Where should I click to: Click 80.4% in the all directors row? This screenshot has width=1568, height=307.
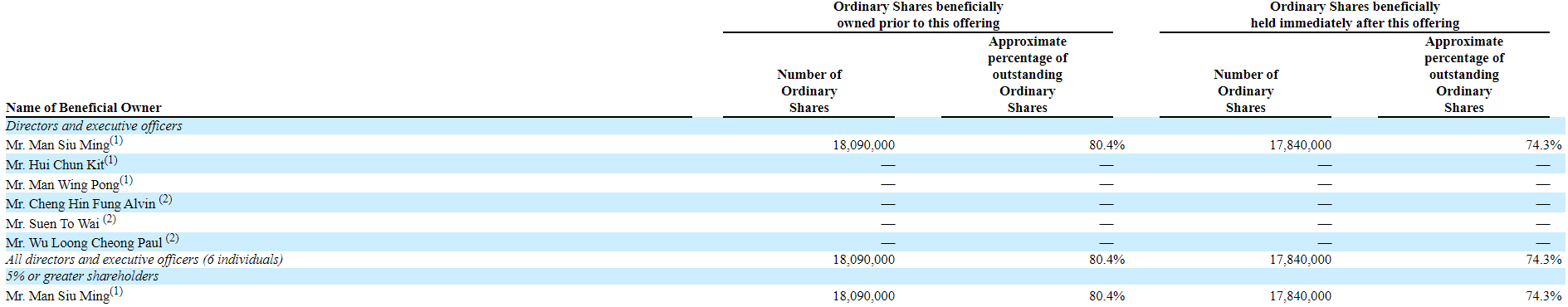[1107, 260]
